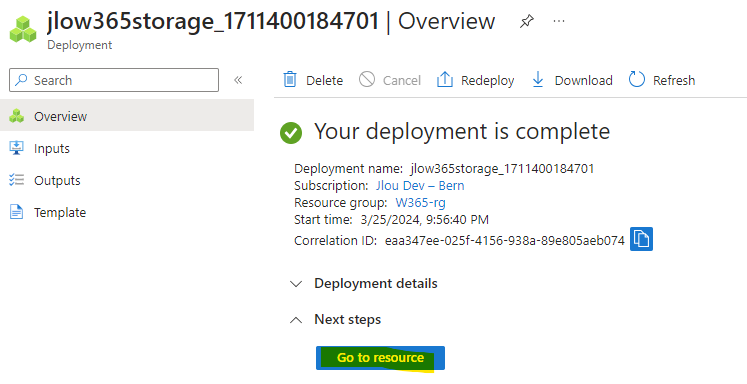
Task: Open the ellipsis more options menu
Action: tap(559, 21)
